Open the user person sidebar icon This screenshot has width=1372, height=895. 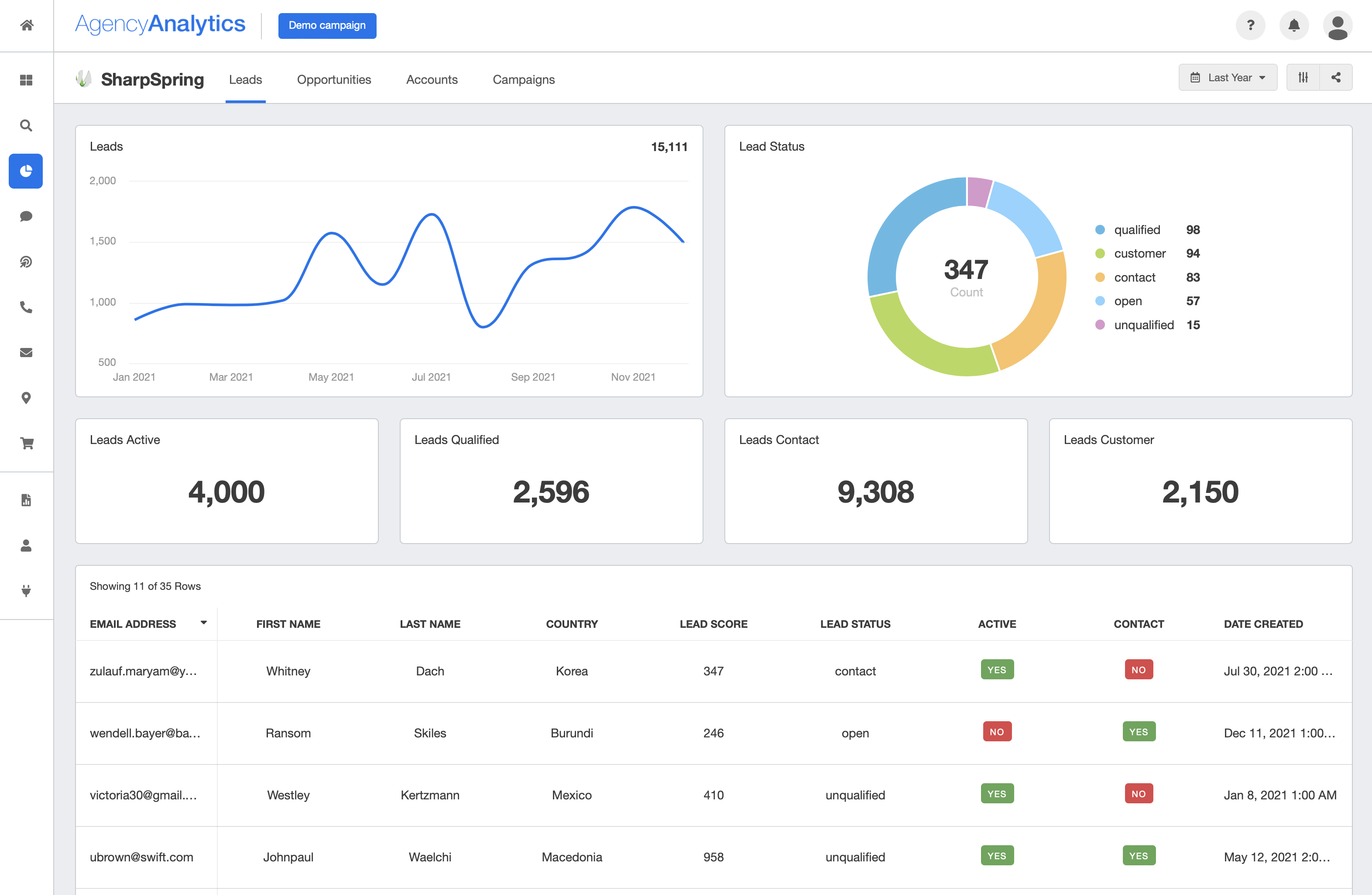pos(26,545)
